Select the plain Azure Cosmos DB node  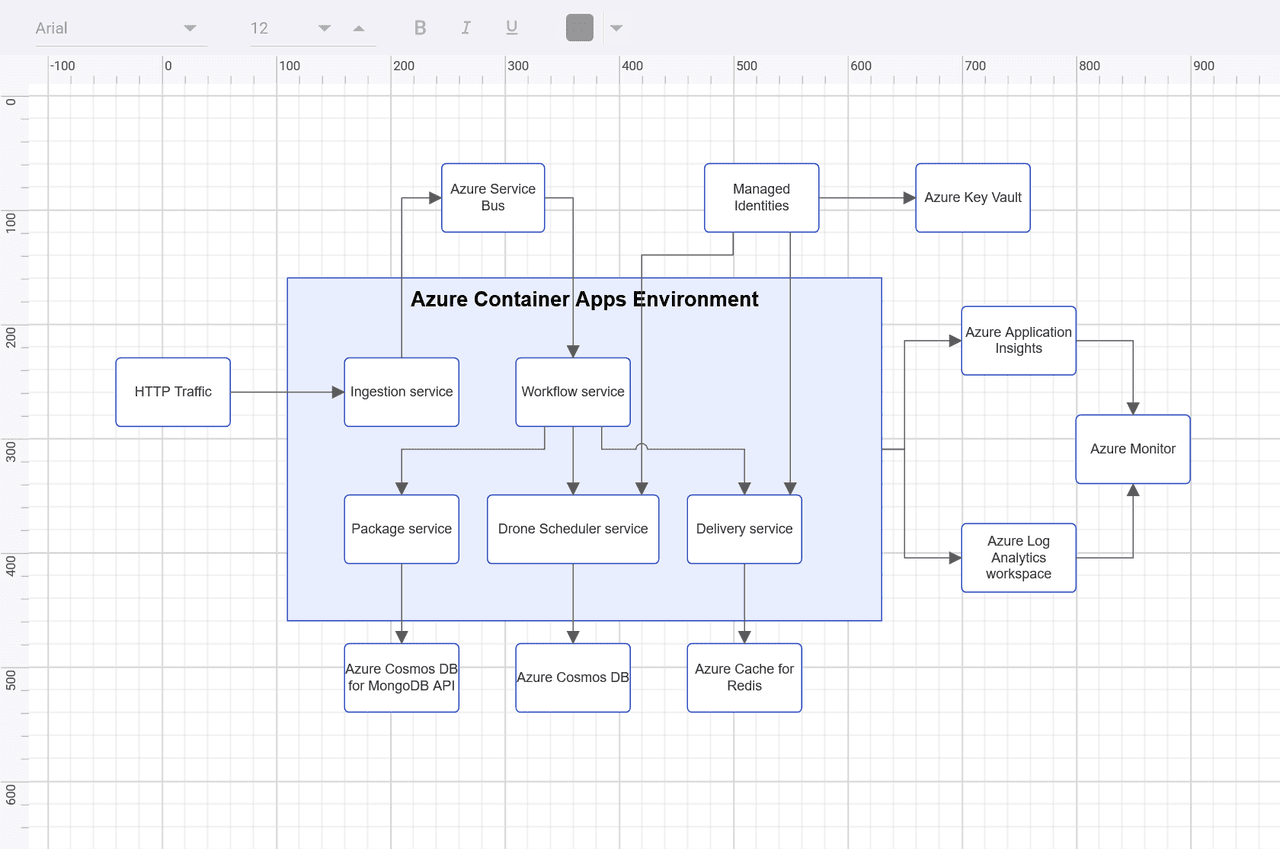573,678
